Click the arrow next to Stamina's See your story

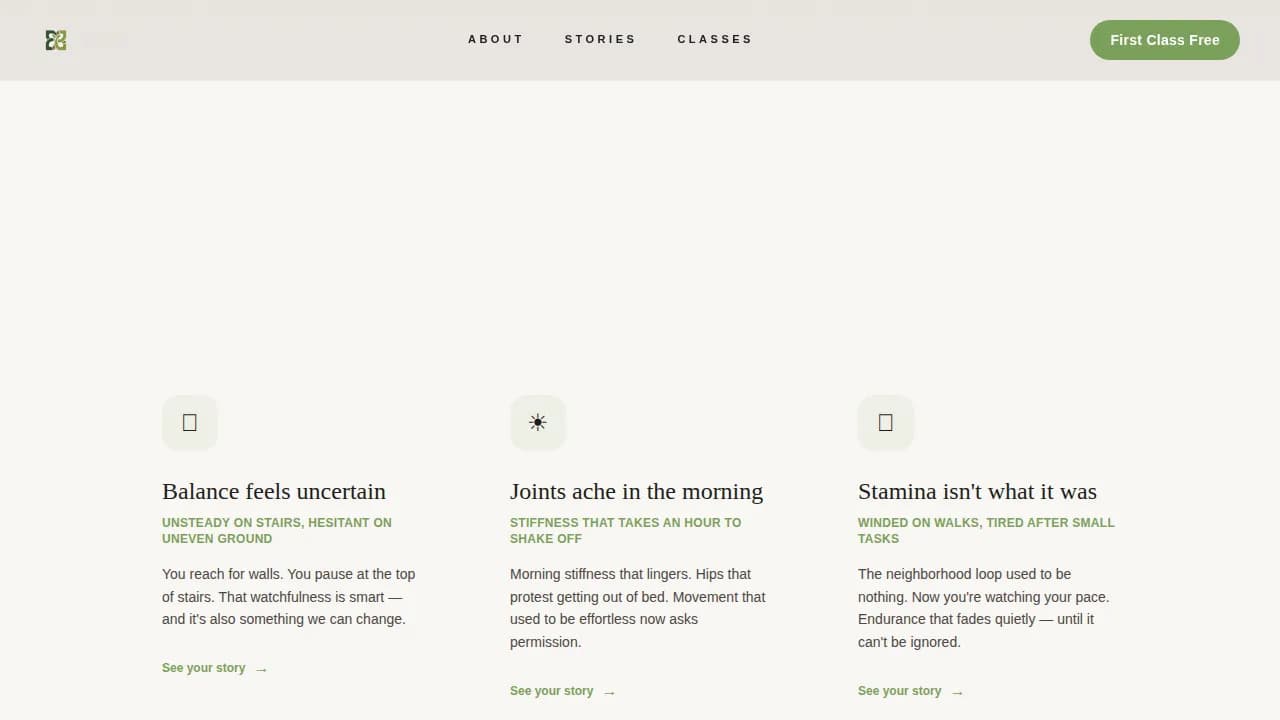[957, 692]
